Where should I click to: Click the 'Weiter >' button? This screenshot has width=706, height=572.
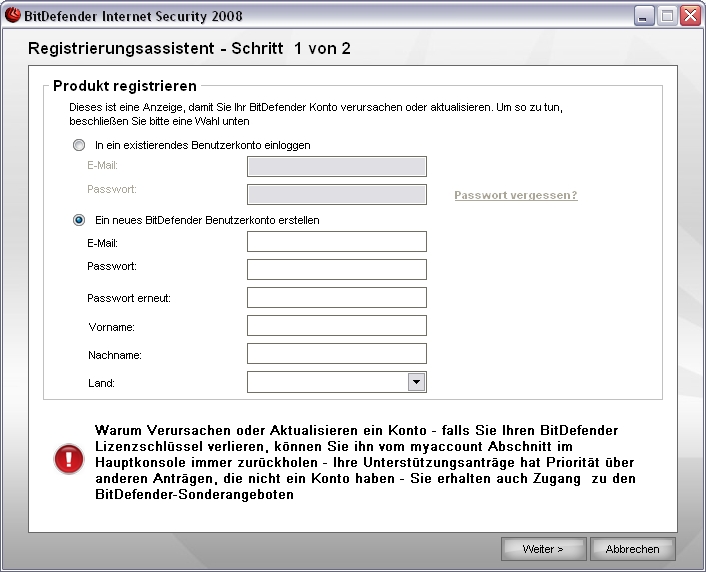tap(543, 549)
